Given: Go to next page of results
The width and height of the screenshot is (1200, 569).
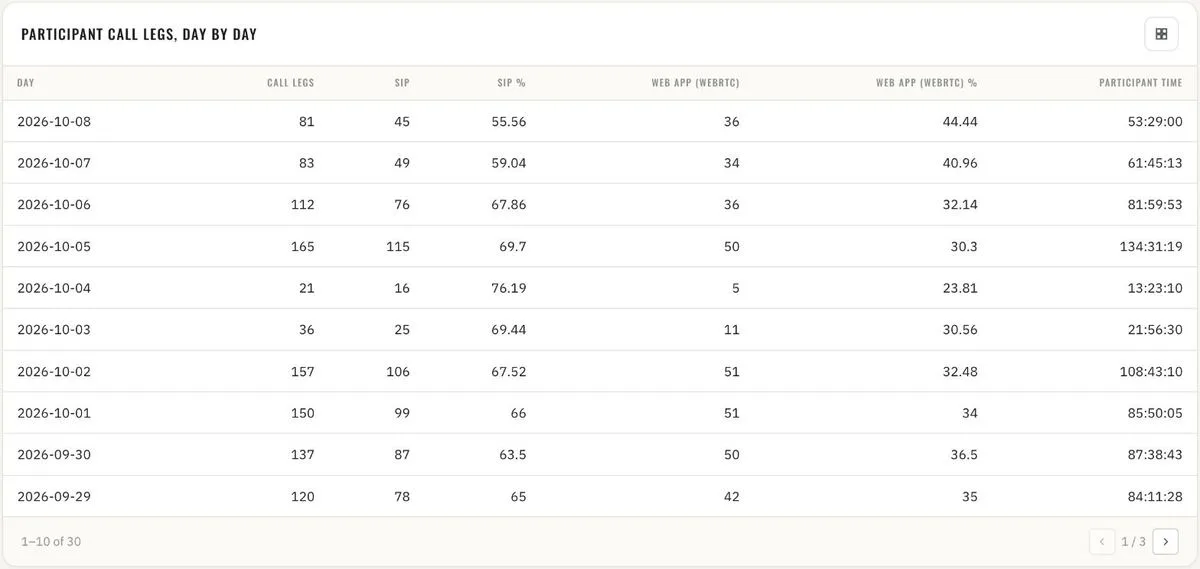Looking at the screenshot, I should tap(1165, 542).
